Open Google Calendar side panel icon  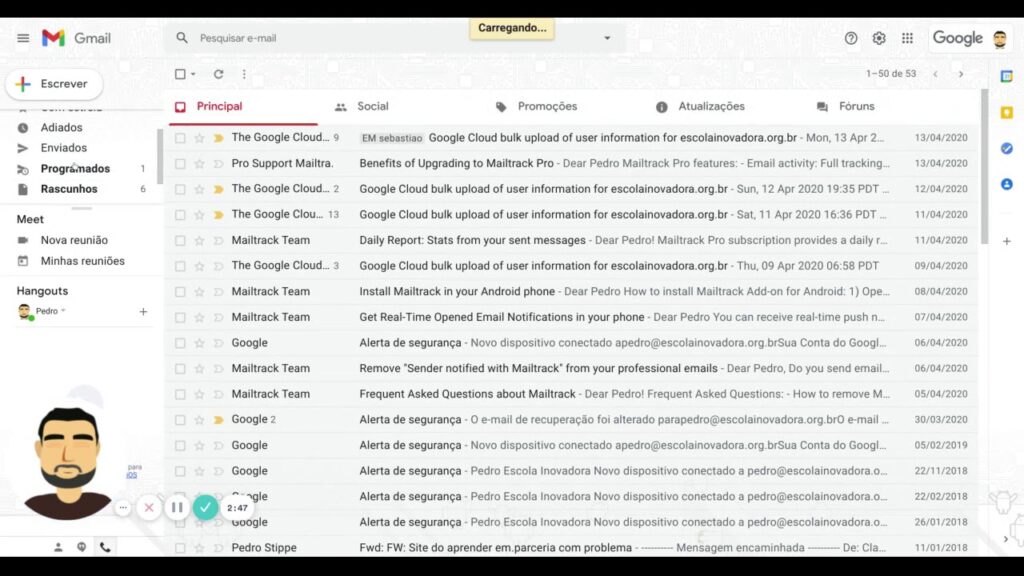pyautogui.click(x=1006, y=76)
